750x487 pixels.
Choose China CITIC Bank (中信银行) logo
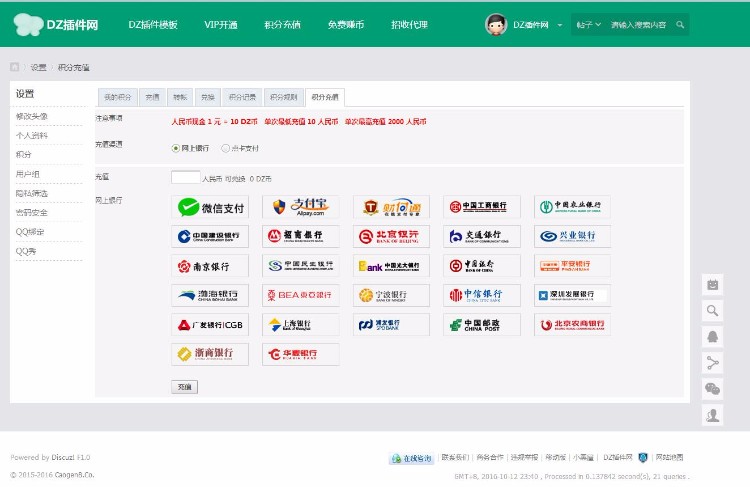[x=482, y=295]
